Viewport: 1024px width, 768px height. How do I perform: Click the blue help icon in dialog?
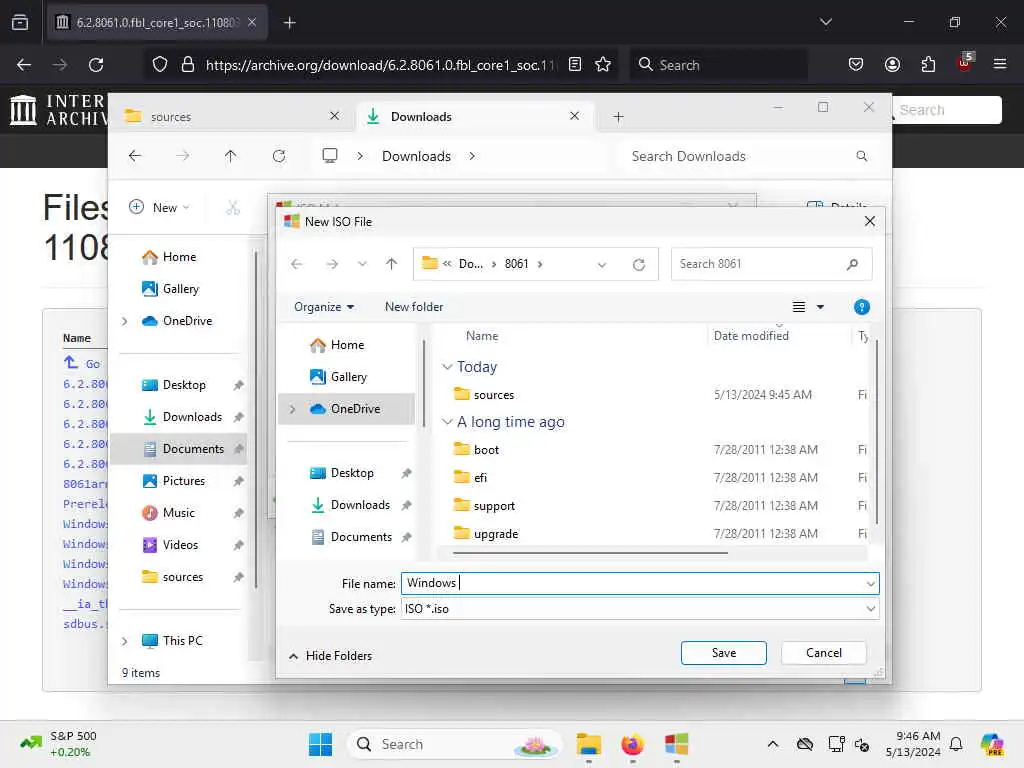point(861,306)
